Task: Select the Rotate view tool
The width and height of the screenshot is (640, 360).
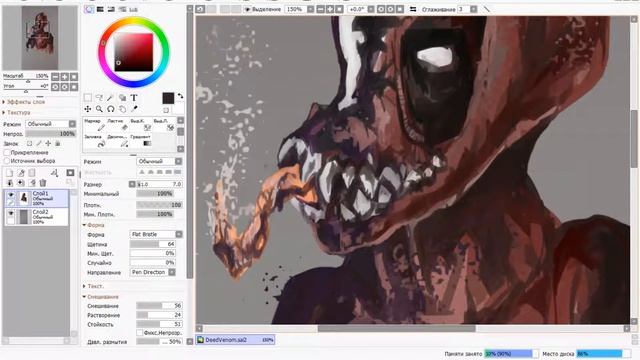Action: tap(111, 109)
